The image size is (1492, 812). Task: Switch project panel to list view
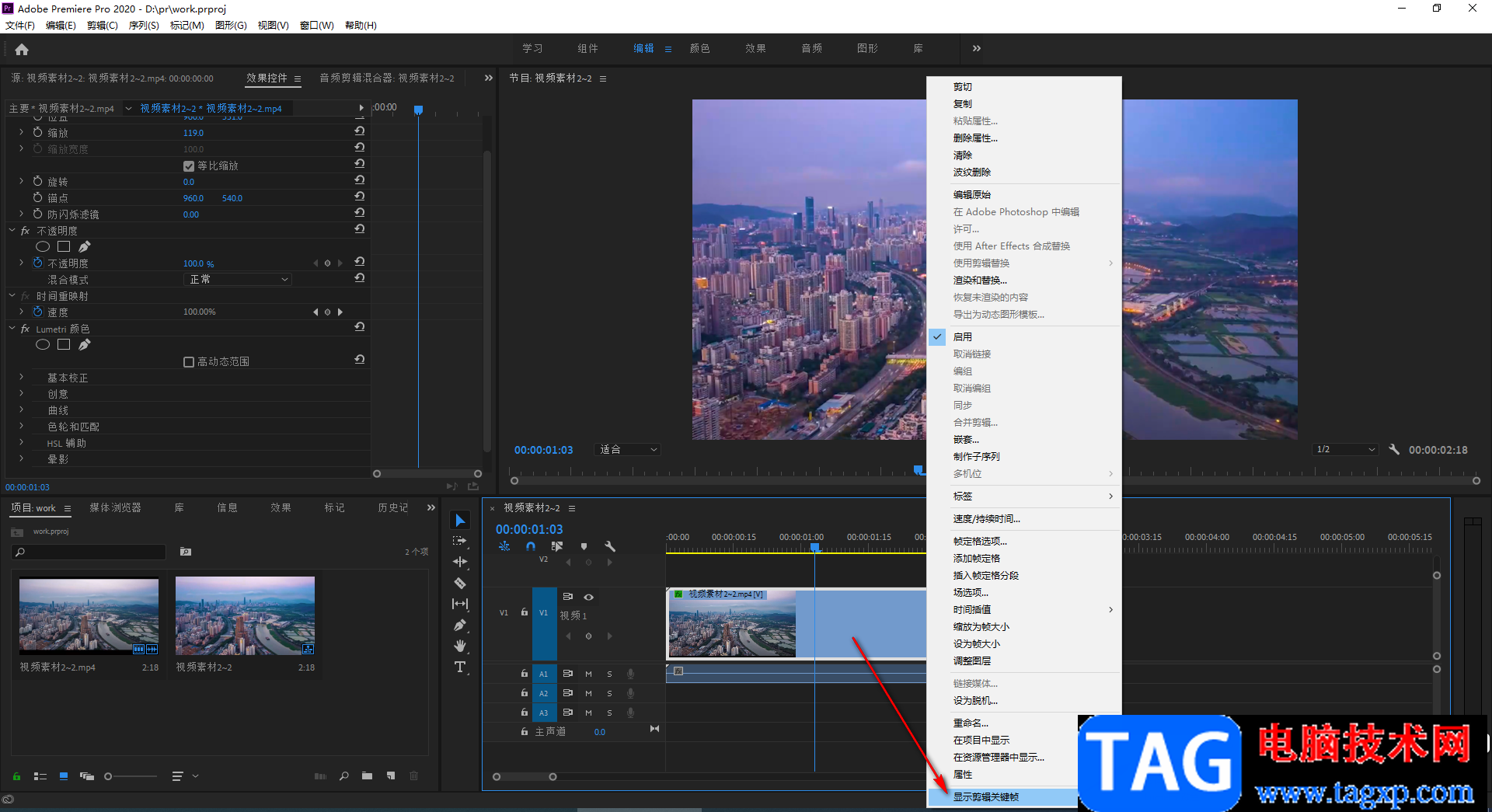coord(40,775)
